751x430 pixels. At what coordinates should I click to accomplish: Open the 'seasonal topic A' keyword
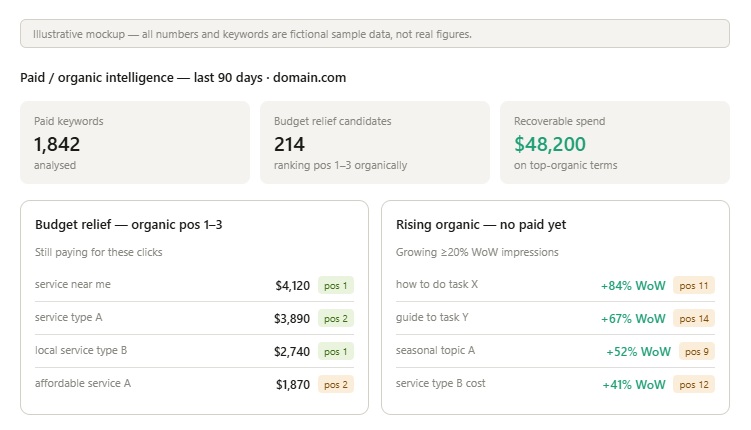(435, 351)
